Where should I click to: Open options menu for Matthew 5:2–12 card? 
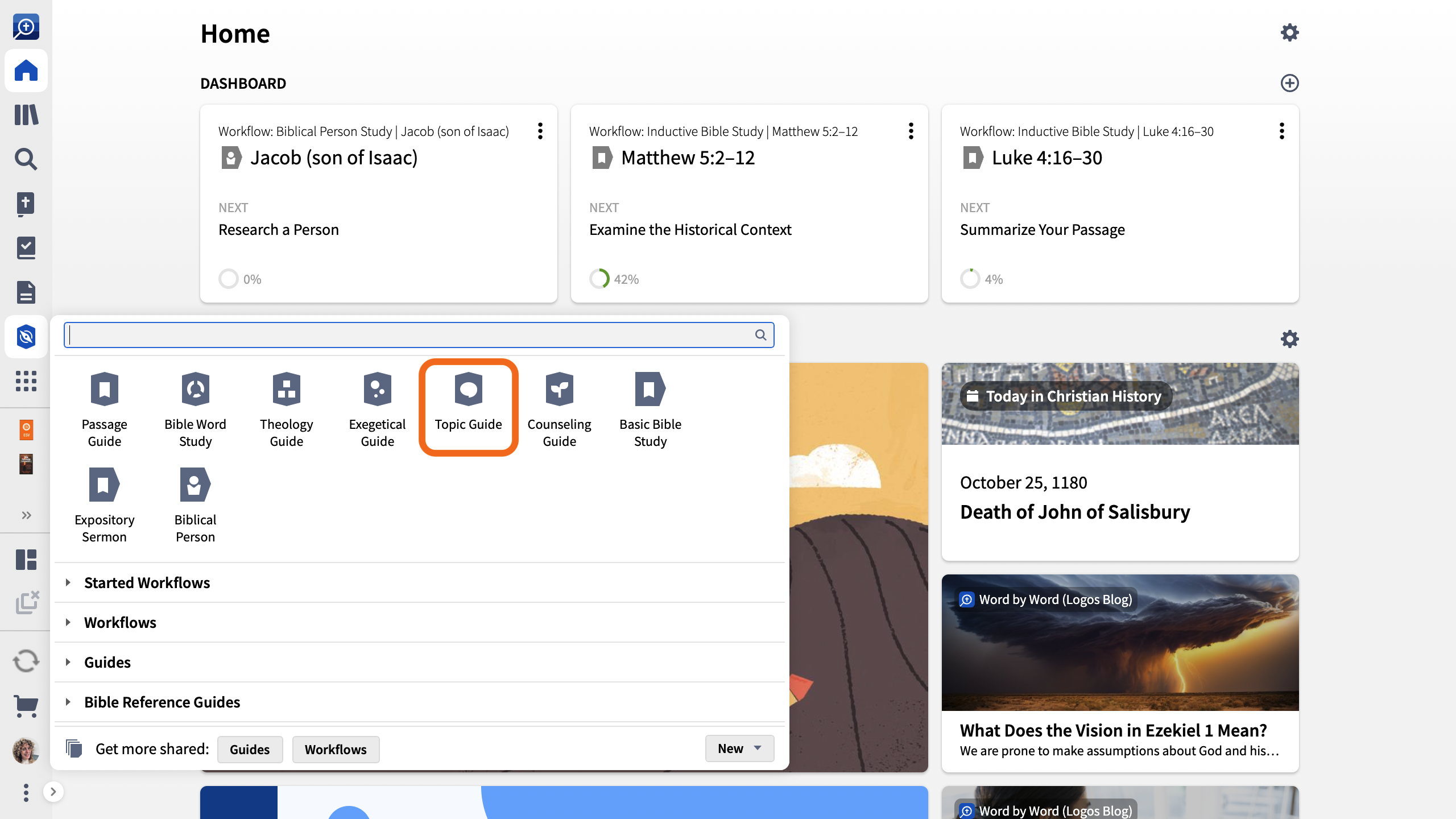click(911, 131)
